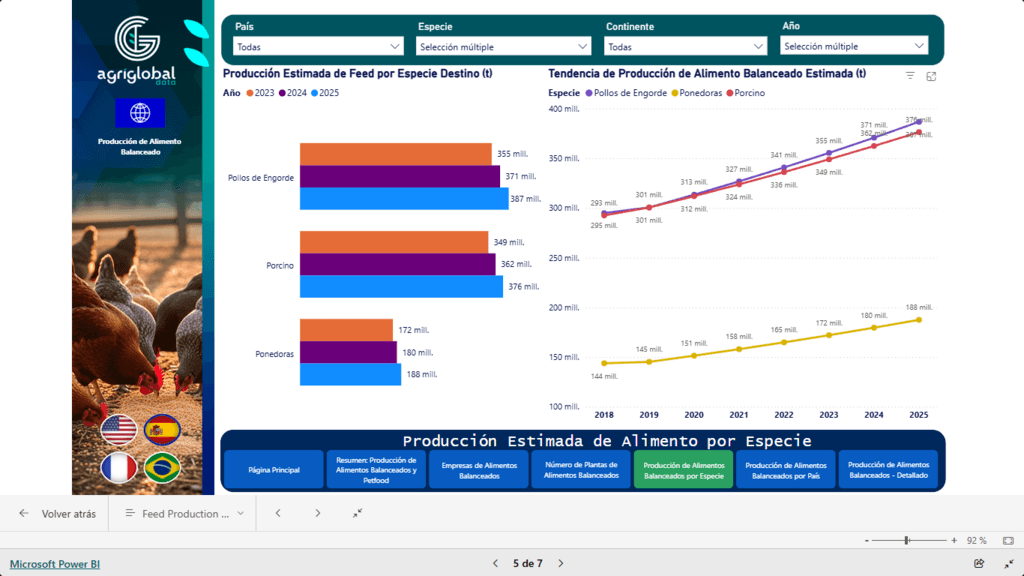The height and width of the screenshot is (576, 1024).
Task: Go to the next report page arrow
Action: tap(560, 563)
